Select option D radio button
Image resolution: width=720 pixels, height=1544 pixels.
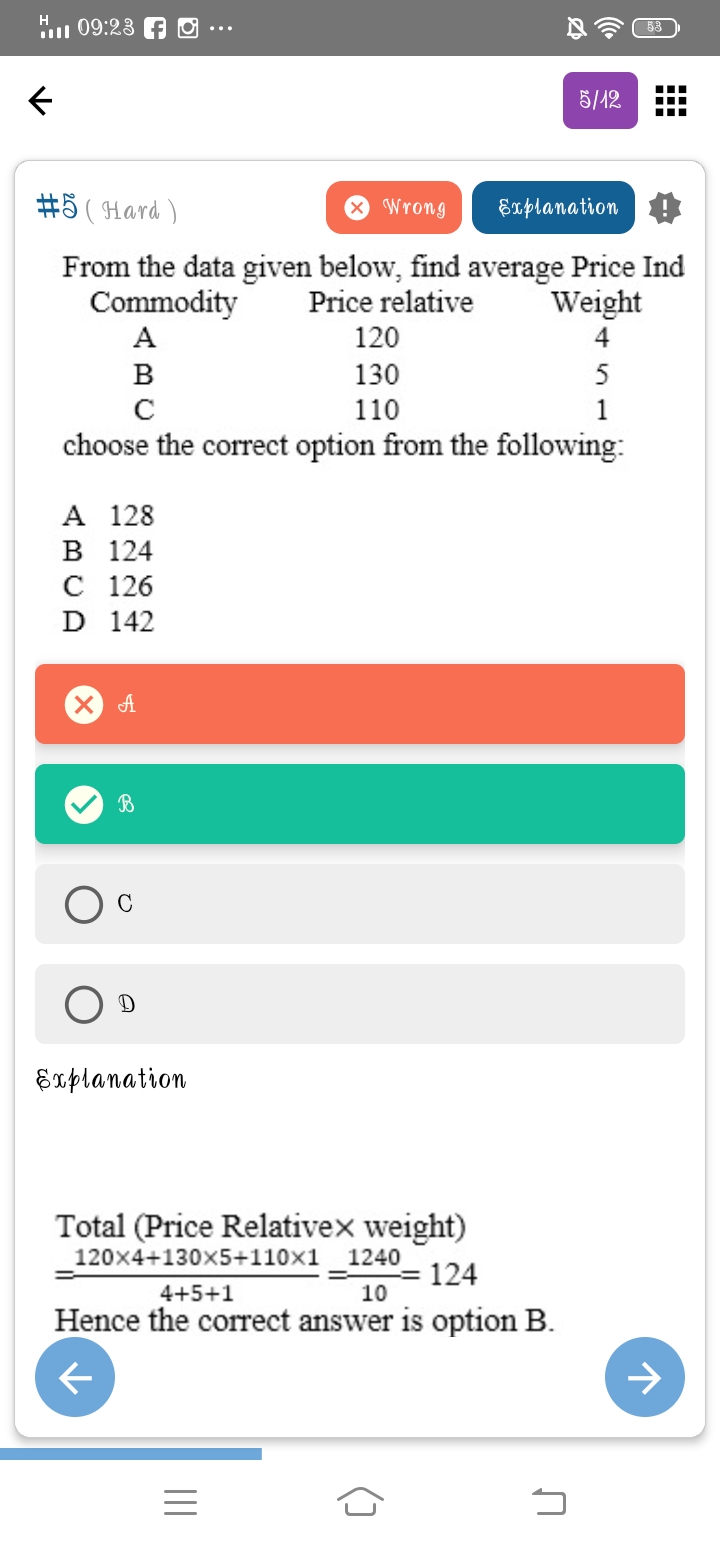tap(84, 1004)
